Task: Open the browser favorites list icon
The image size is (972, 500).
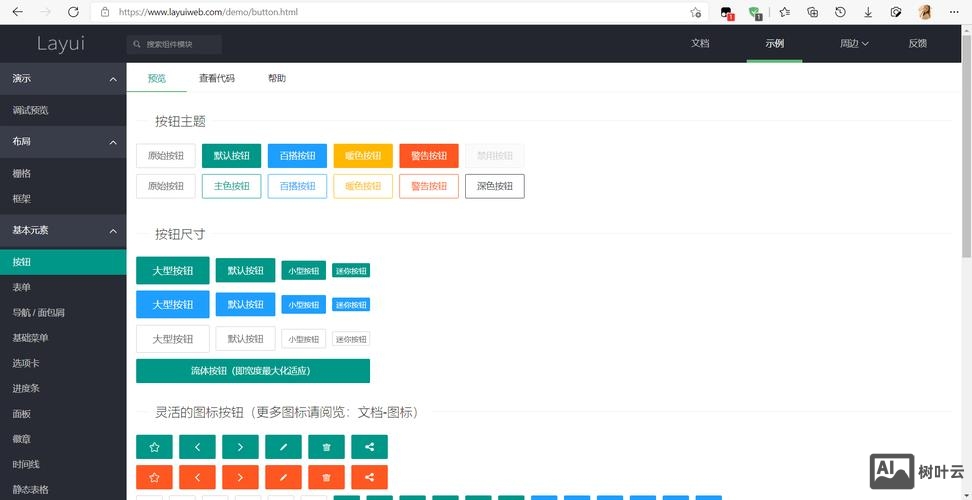Action: (x=785, y=12)
